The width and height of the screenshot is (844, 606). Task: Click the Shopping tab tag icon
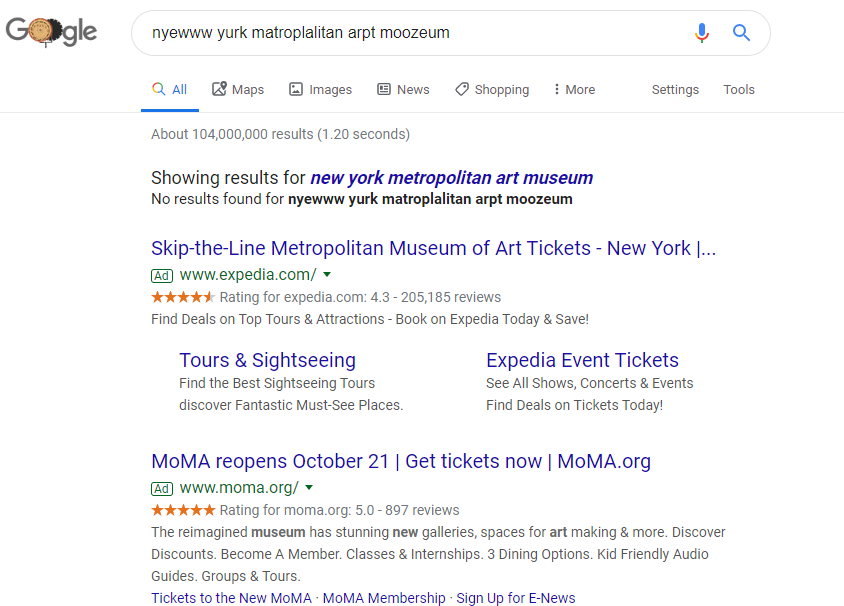461,89
